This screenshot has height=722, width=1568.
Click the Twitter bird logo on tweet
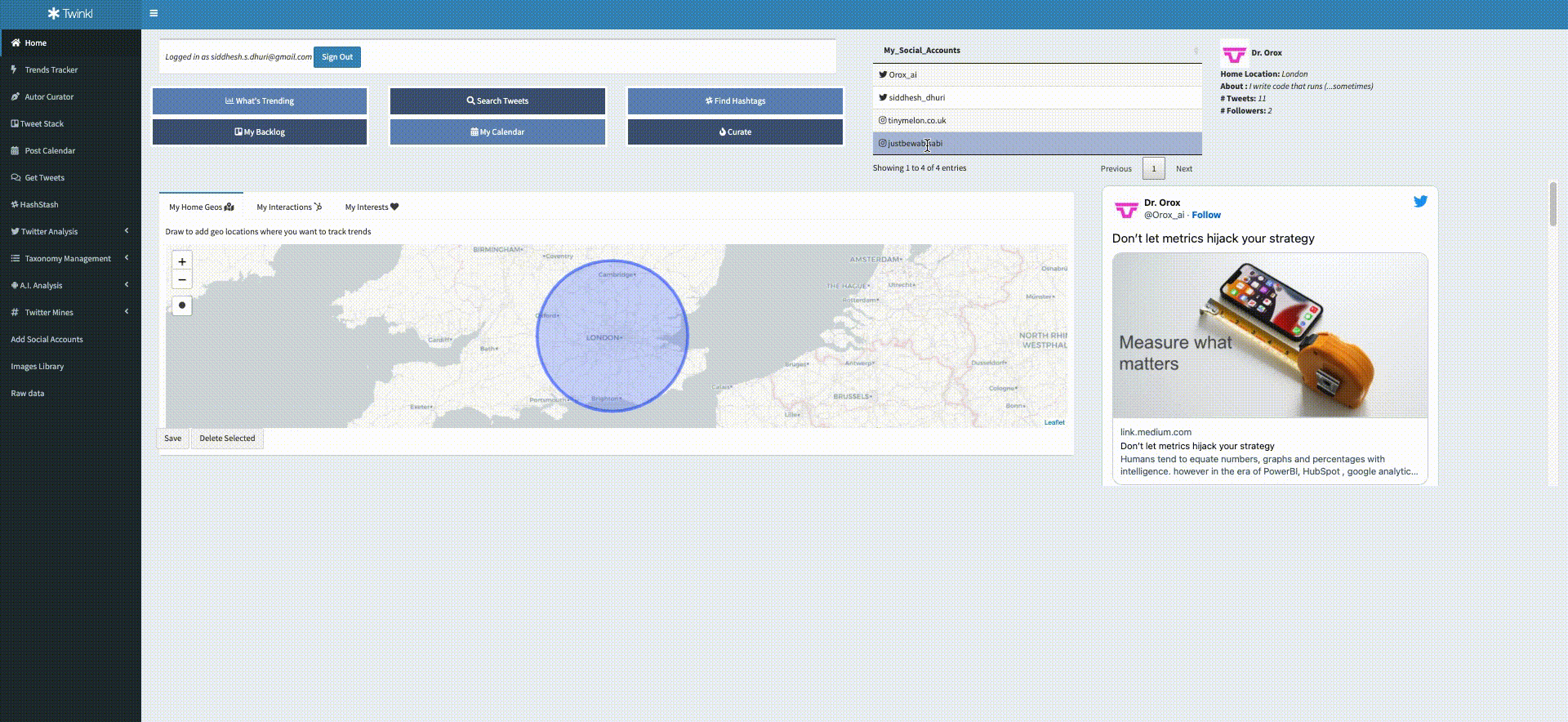coord(1421,202)
